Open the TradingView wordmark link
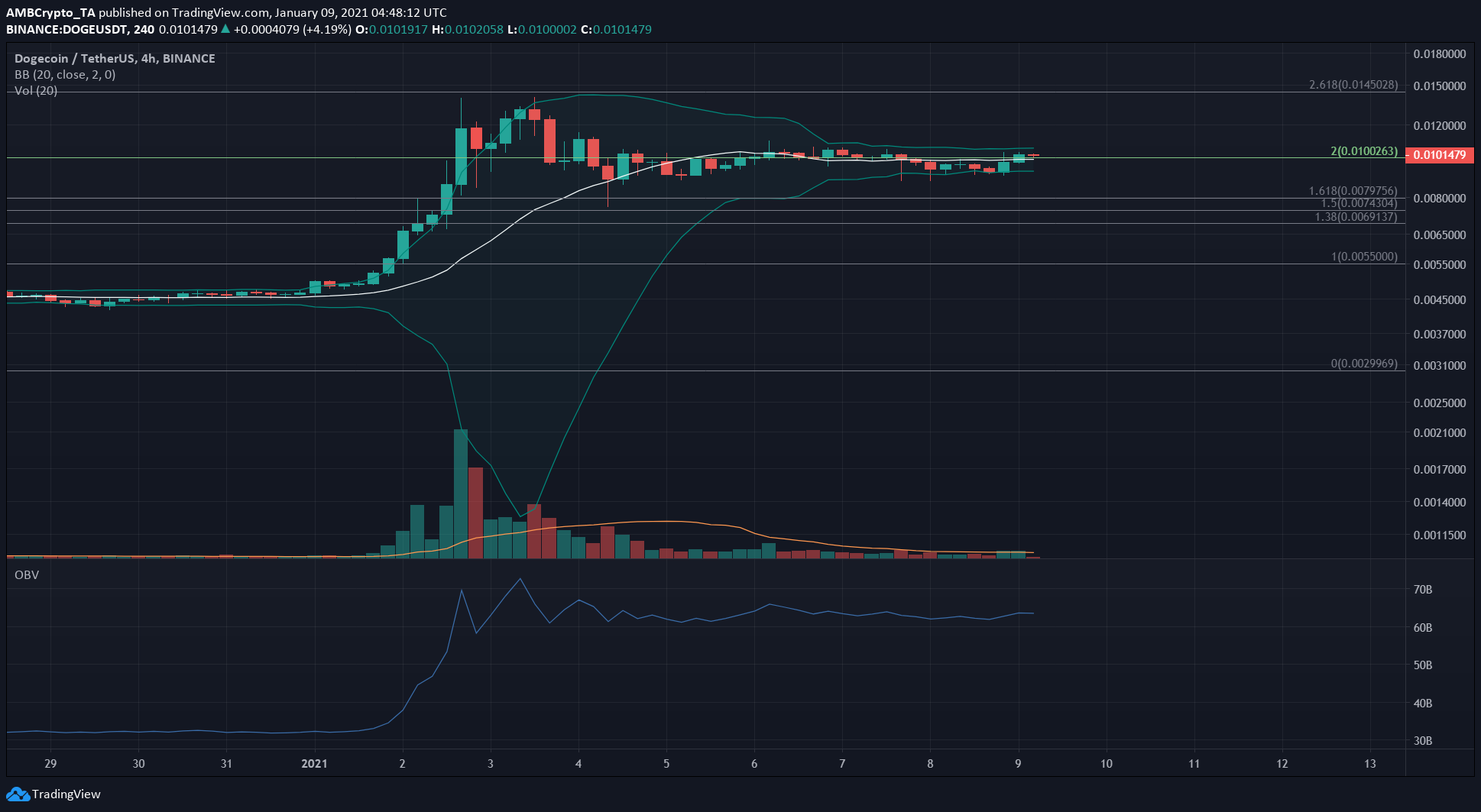The height and width of the screenshot is (812, 1481). (66, 794)
